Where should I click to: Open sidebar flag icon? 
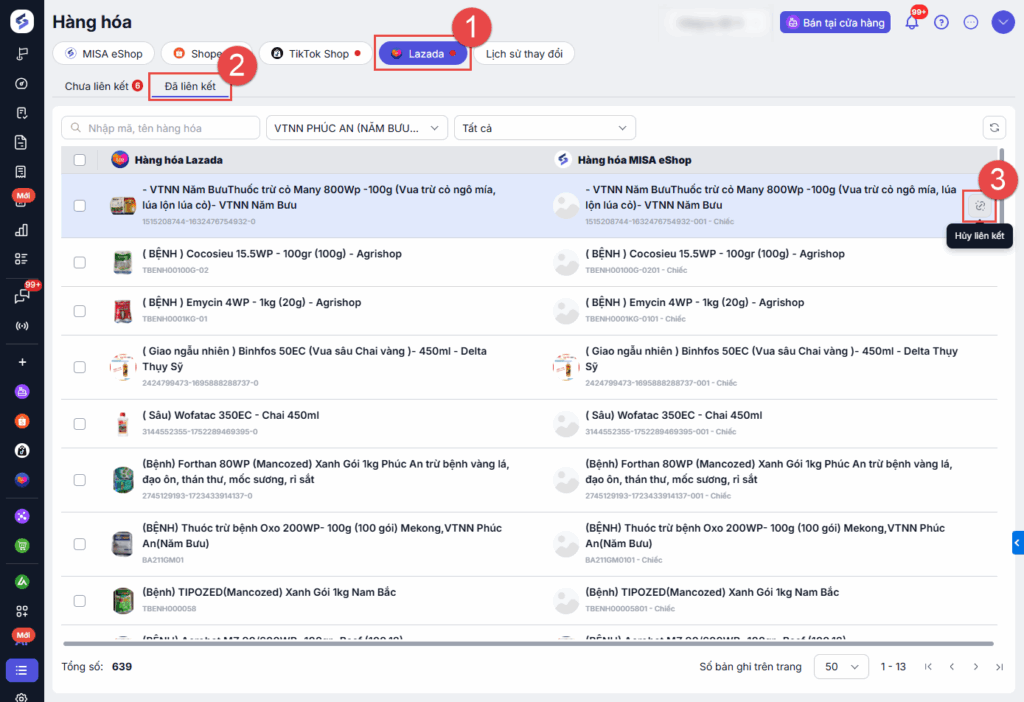(22, 54)
